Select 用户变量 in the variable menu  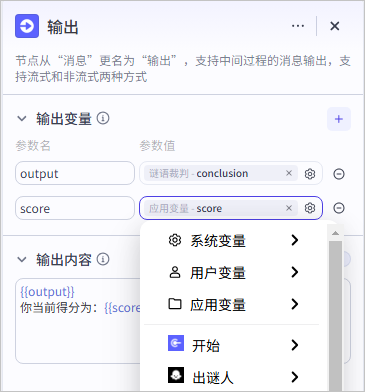point(233,272)
